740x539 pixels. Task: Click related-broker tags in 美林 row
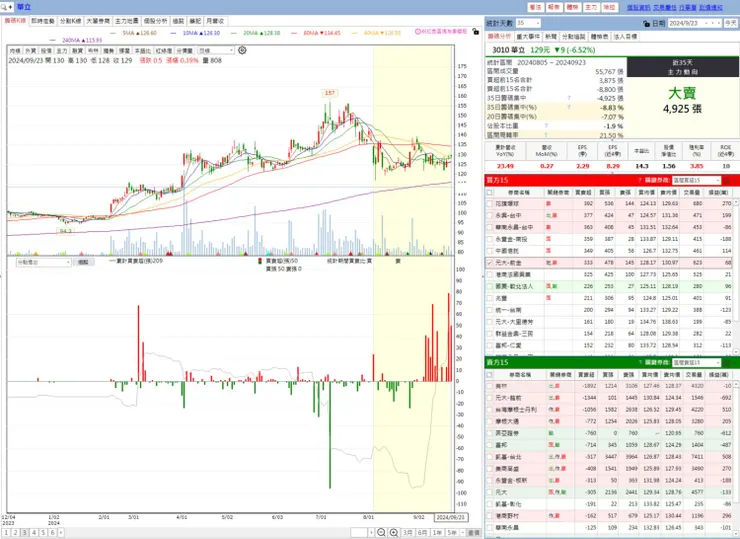click(553, 386)
